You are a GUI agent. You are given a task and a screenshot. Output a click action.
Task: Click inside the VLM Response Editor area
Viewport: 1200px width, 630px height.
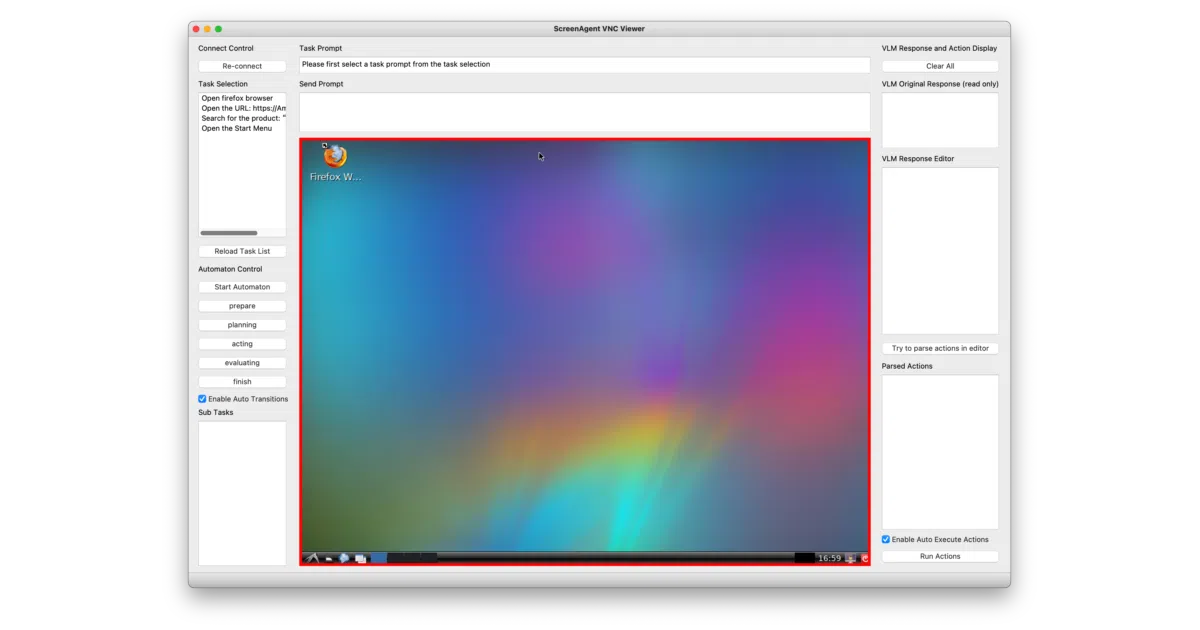pyautogui.click(x=940, y=250)
